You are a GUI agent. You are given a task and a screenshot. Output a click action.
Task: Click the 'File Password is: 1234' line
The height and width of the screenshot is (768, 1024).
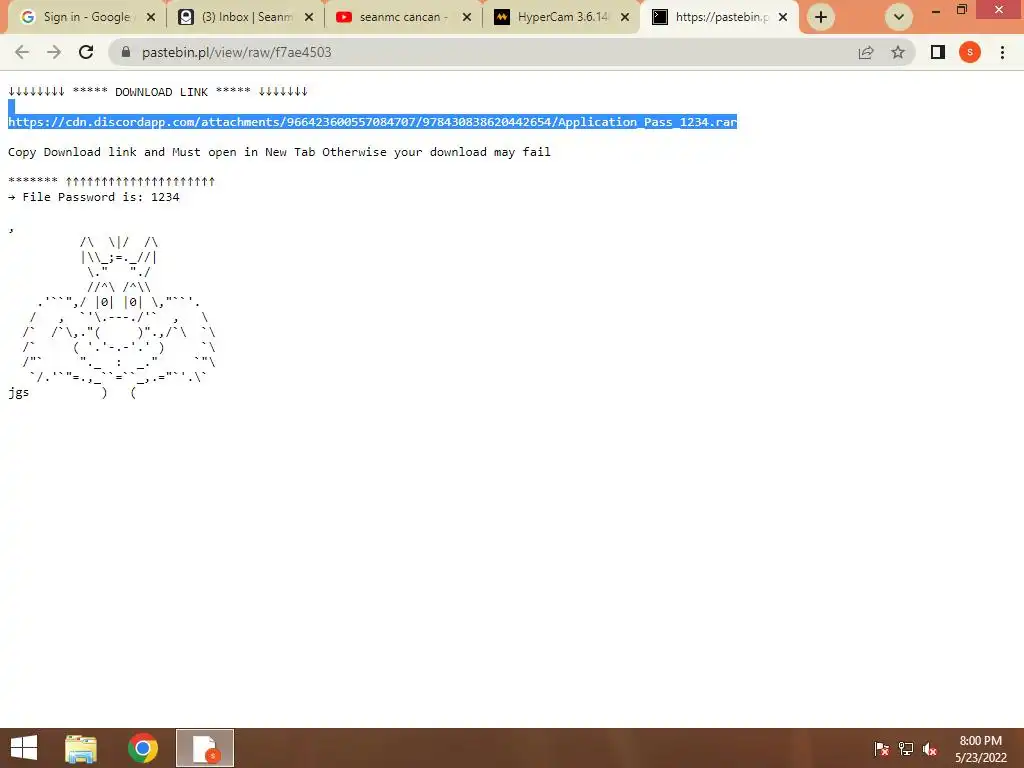click(x=101, y=197)
